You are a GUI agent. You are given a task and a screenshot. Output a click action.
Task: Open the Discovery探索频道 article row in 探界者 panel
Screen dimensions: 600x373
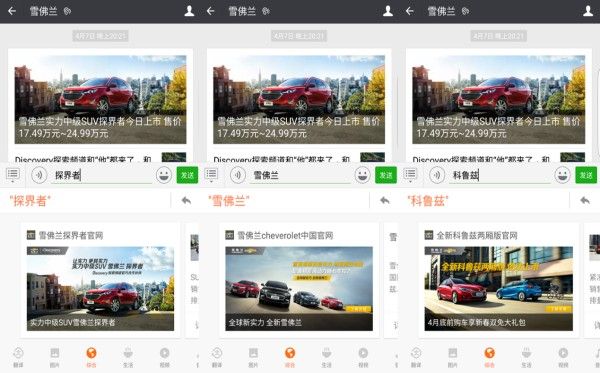click(100, 158)
